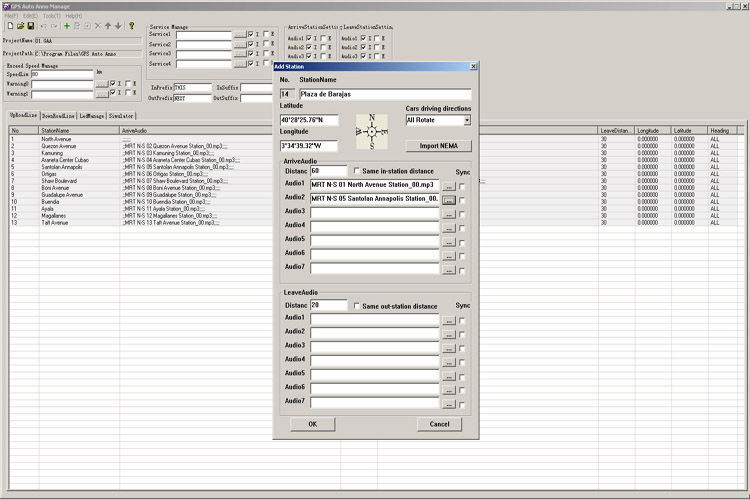Click the compass rose image in Add Station

[x=372, y=132]
